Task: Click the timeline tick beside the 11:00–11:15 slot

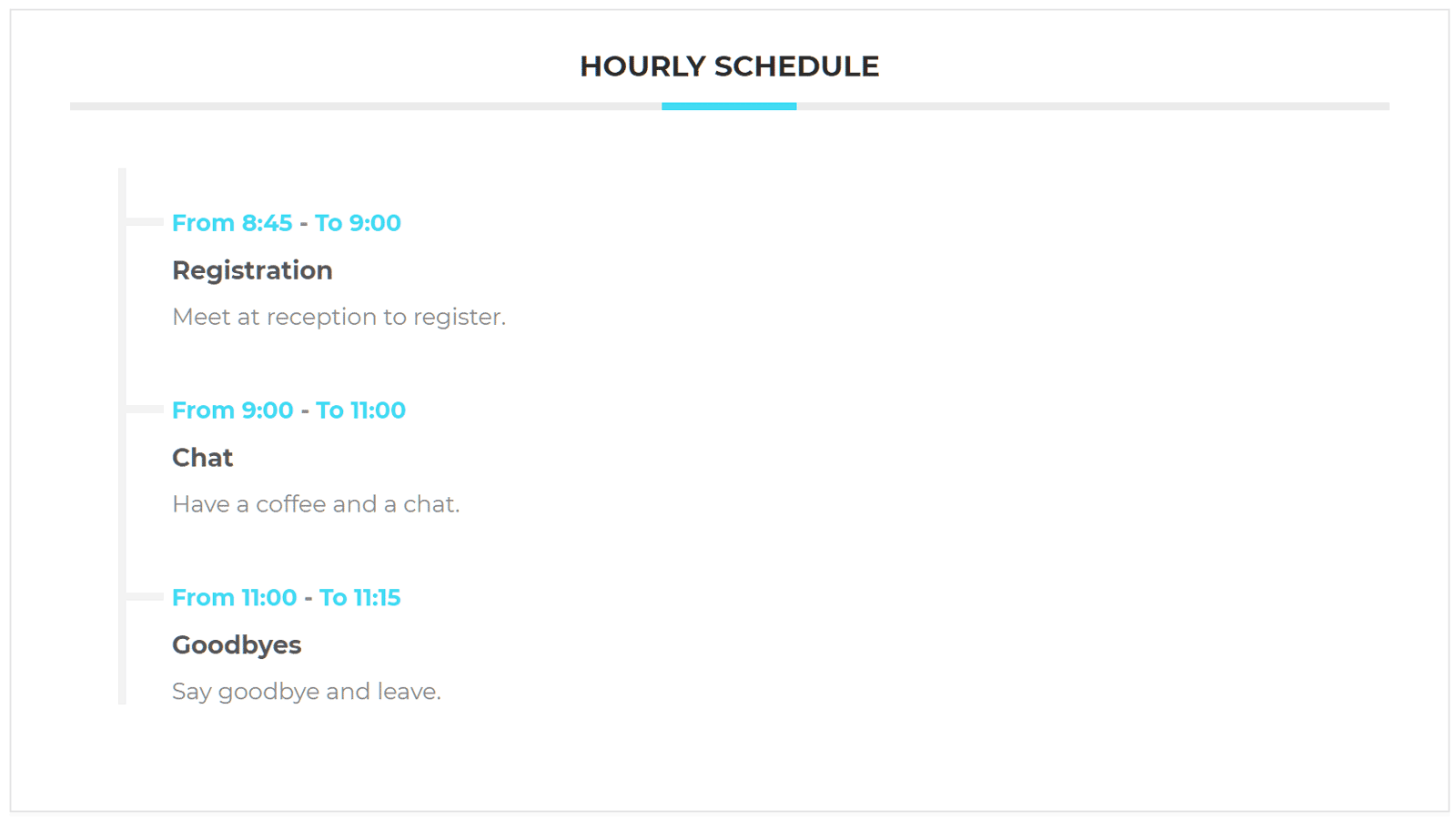Action: click(x=145, y=597)
